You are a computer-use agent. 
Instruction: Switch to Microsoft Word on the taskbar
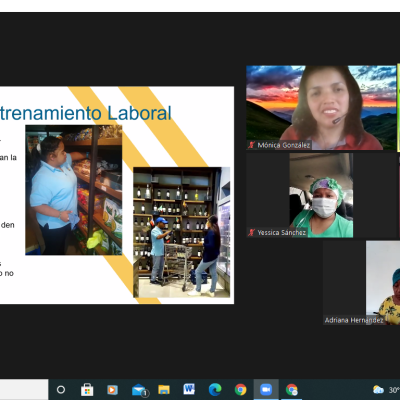189,389
